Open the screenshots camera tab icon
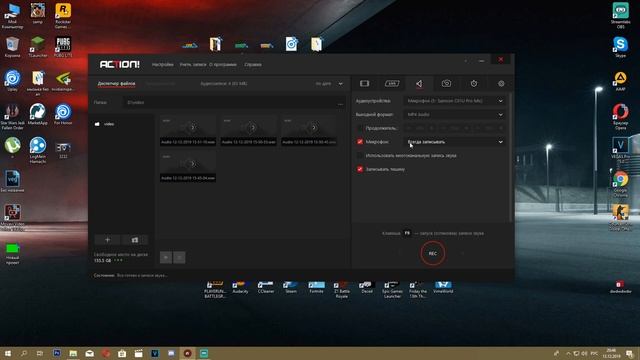 [x=447, y=84]
